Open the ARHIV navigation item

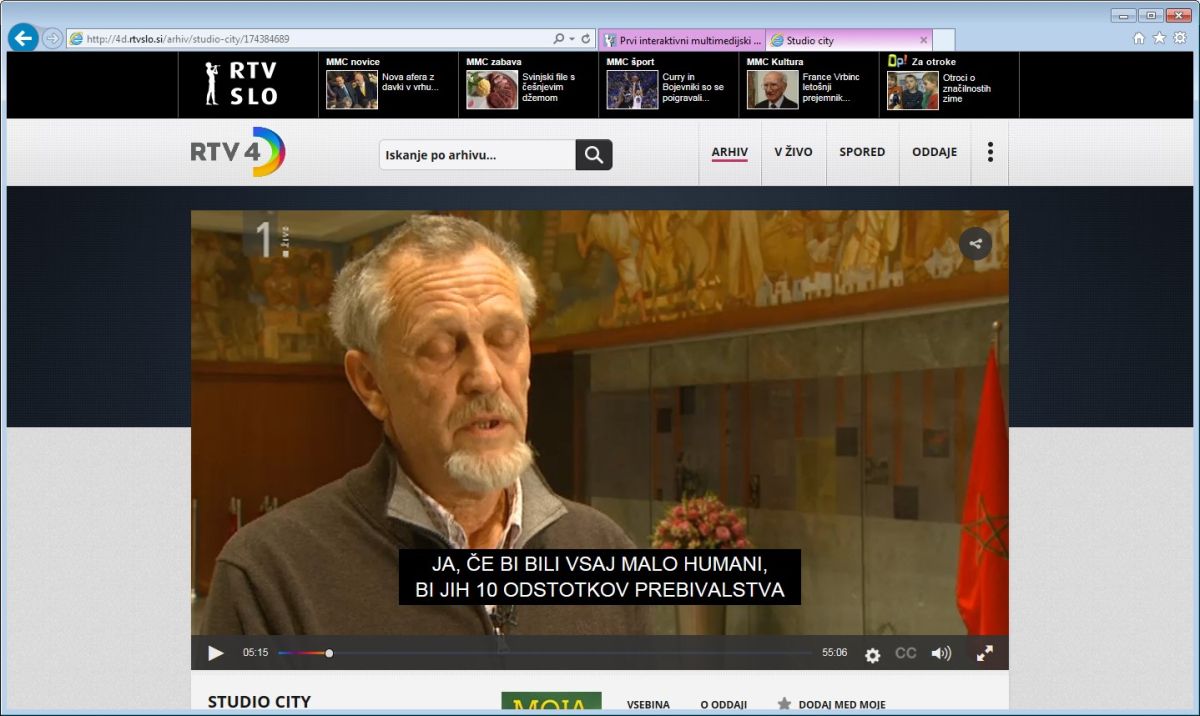pos(729,152)
